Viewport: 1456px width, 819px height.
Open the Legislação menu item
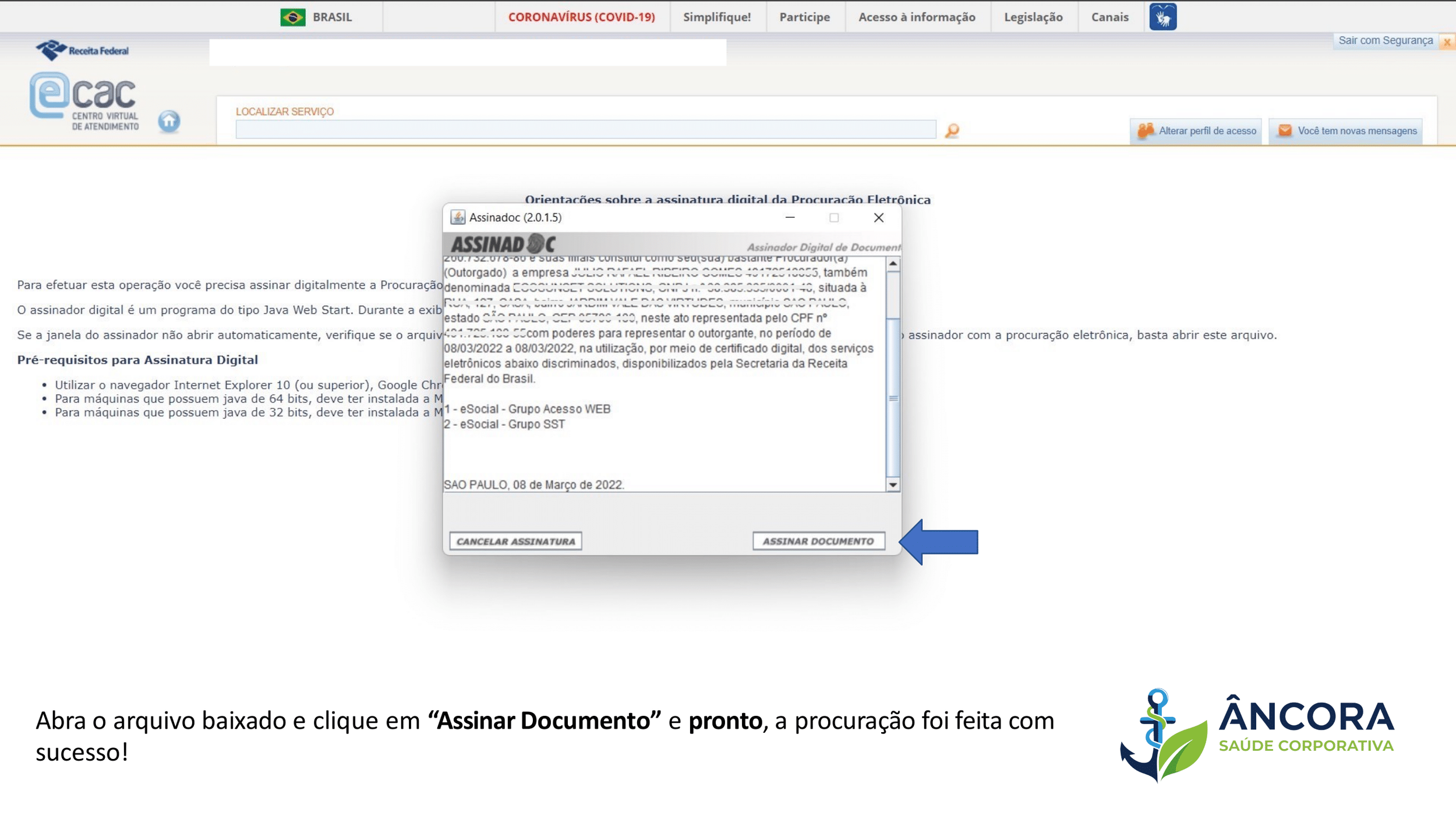1033,17
